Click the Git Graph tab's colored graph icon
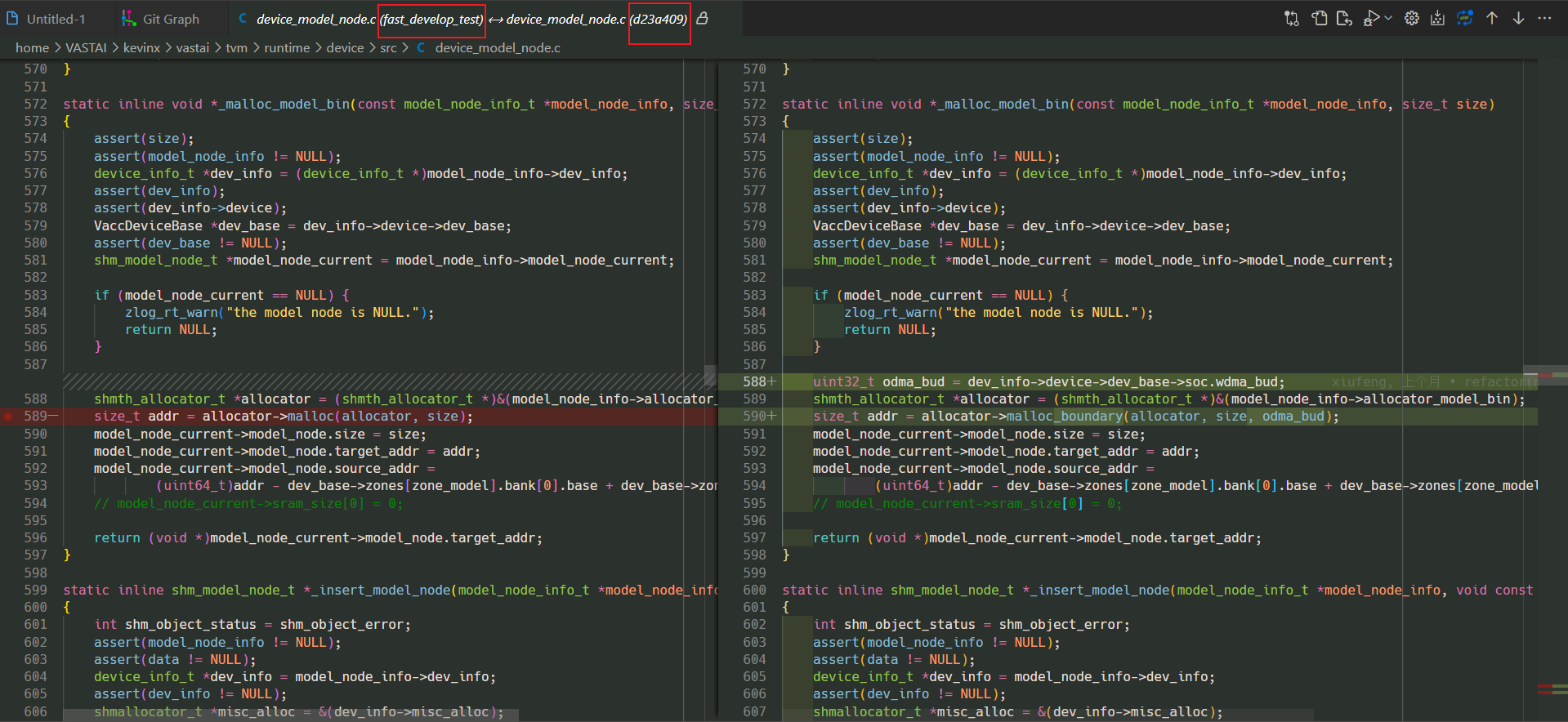This screenshot has height=722, width=1568. click(128, 19)
